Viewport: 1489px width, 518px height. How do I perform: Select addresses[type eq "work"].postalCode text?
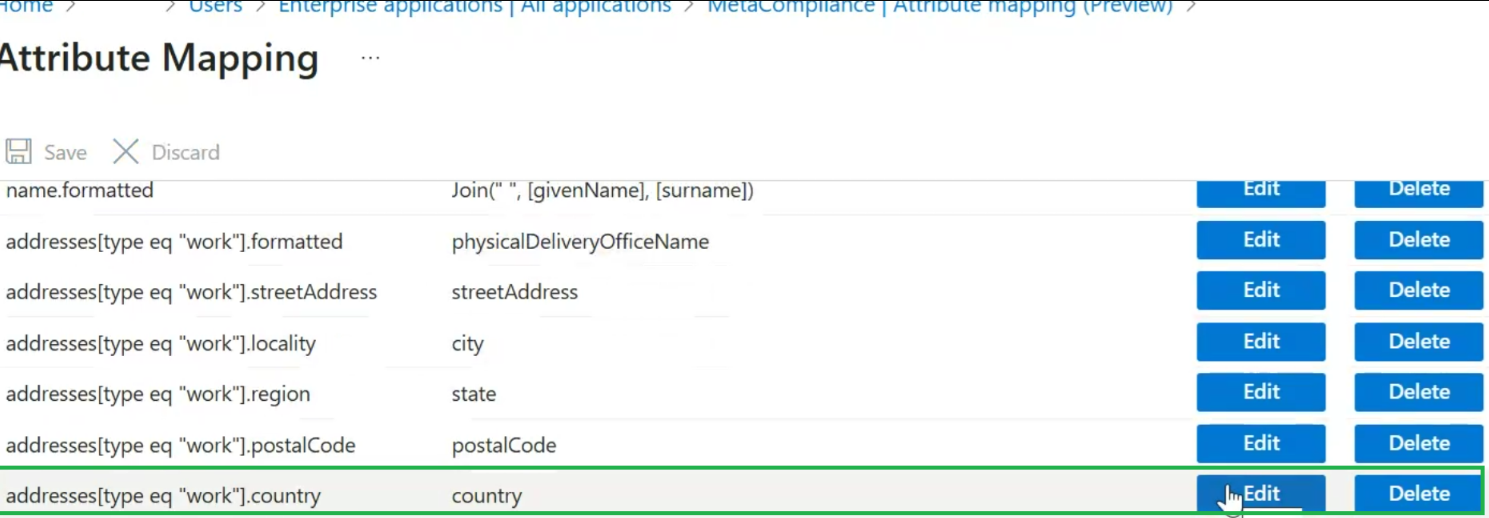(180, 446)
